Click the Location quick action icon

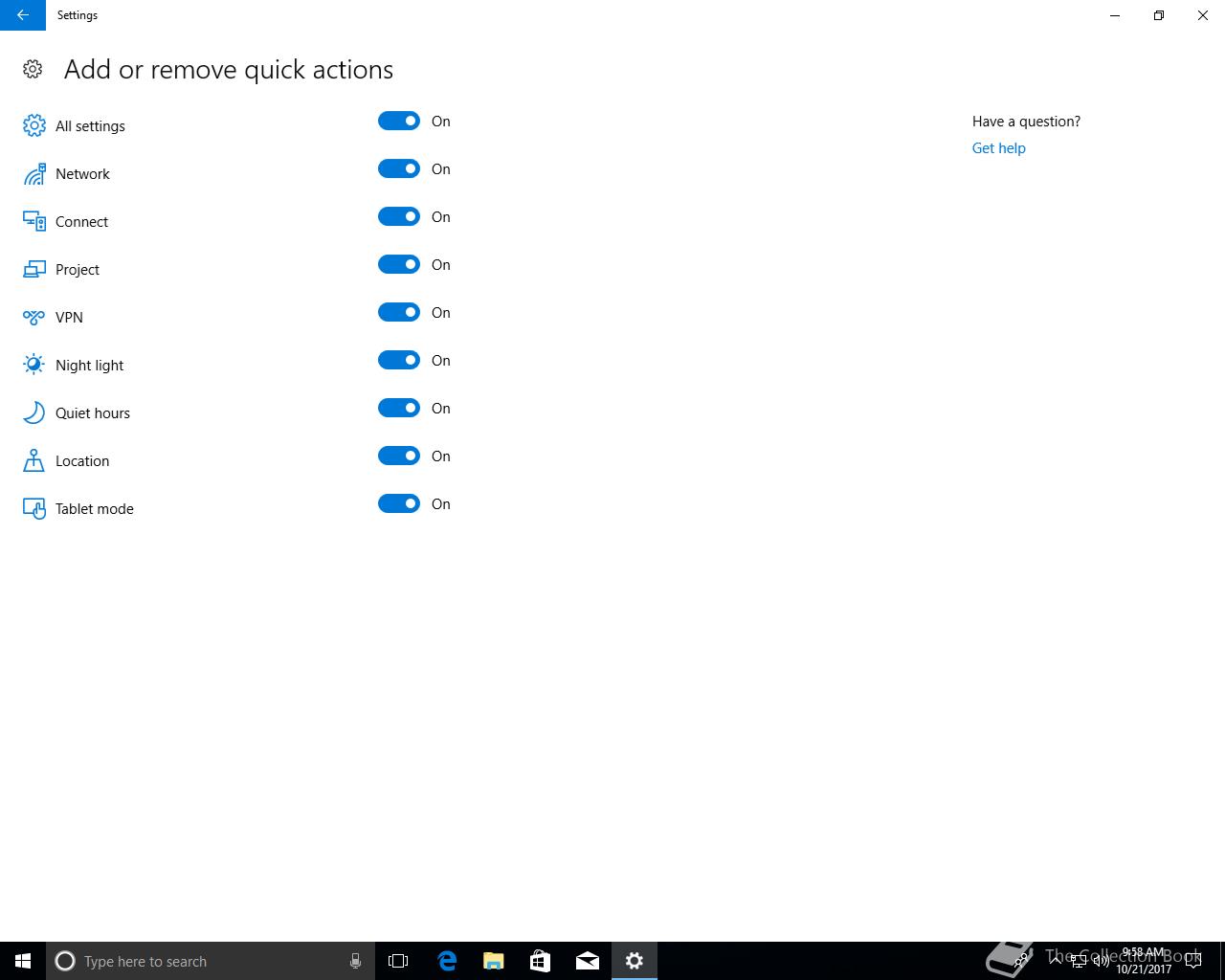[34, 460]
